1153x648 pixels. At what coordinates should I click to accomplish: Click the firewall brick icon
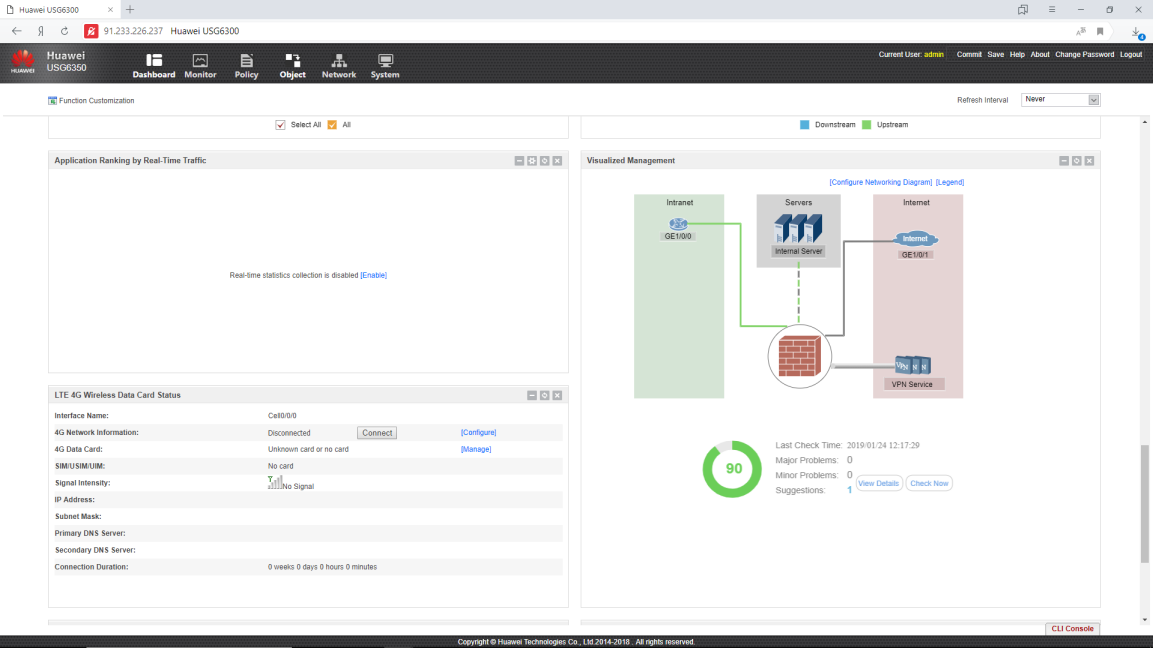[x=799, y=357]
